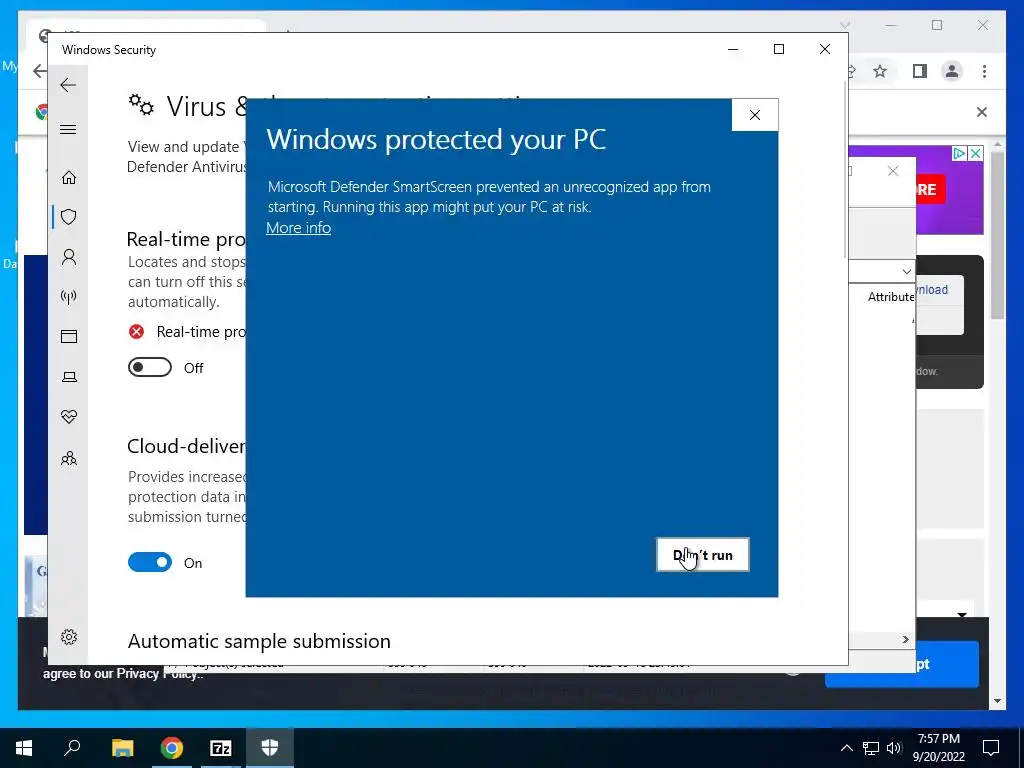The height and width of the screenshot is (768, 1024).
Task: Close the Chrome download bar X
Action: (982, 112)
